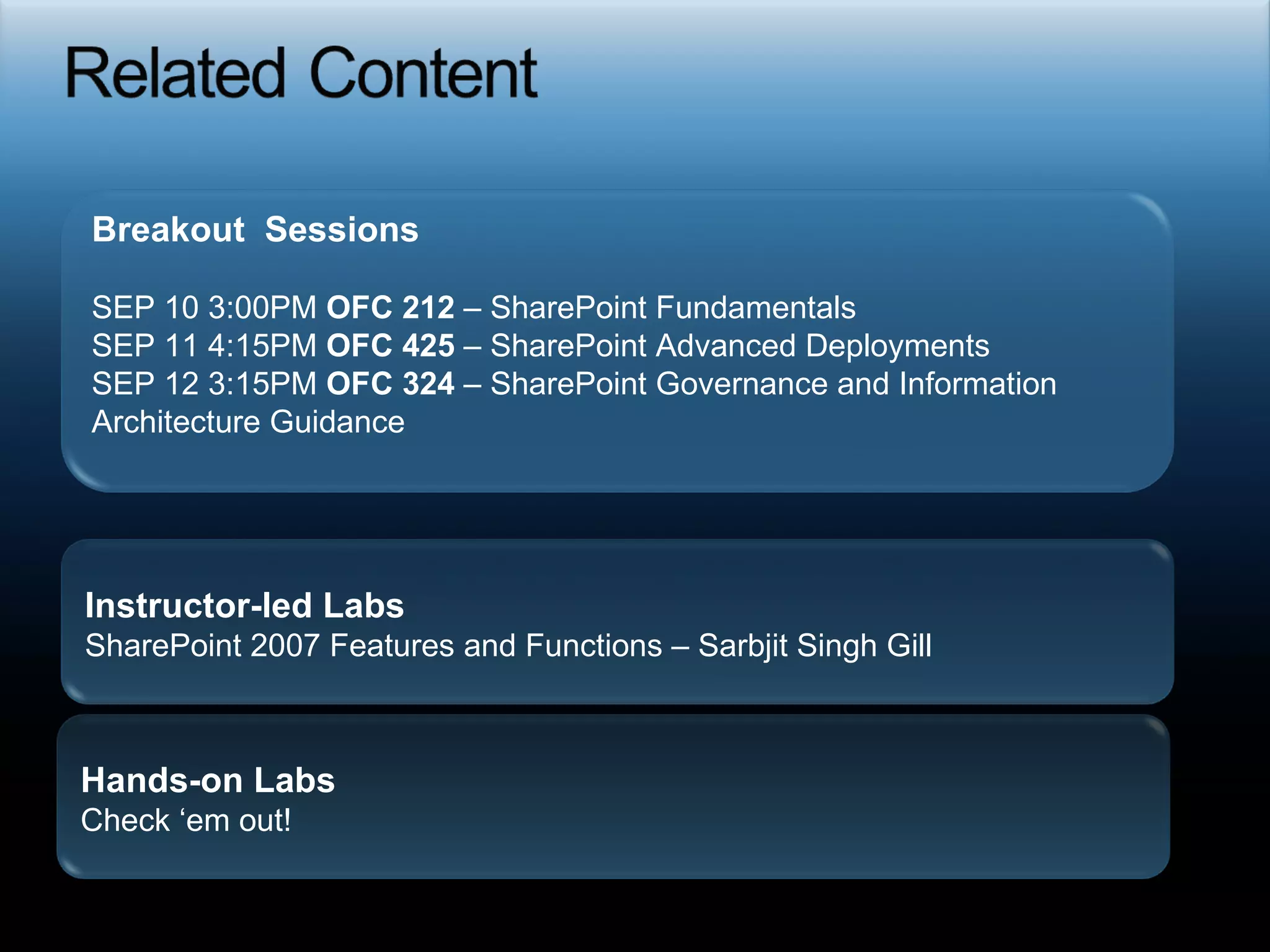The width and height of the screenshot is (1270, 952).
Task: Select the Breakout Sessions heading
Action: pos(255,229)
